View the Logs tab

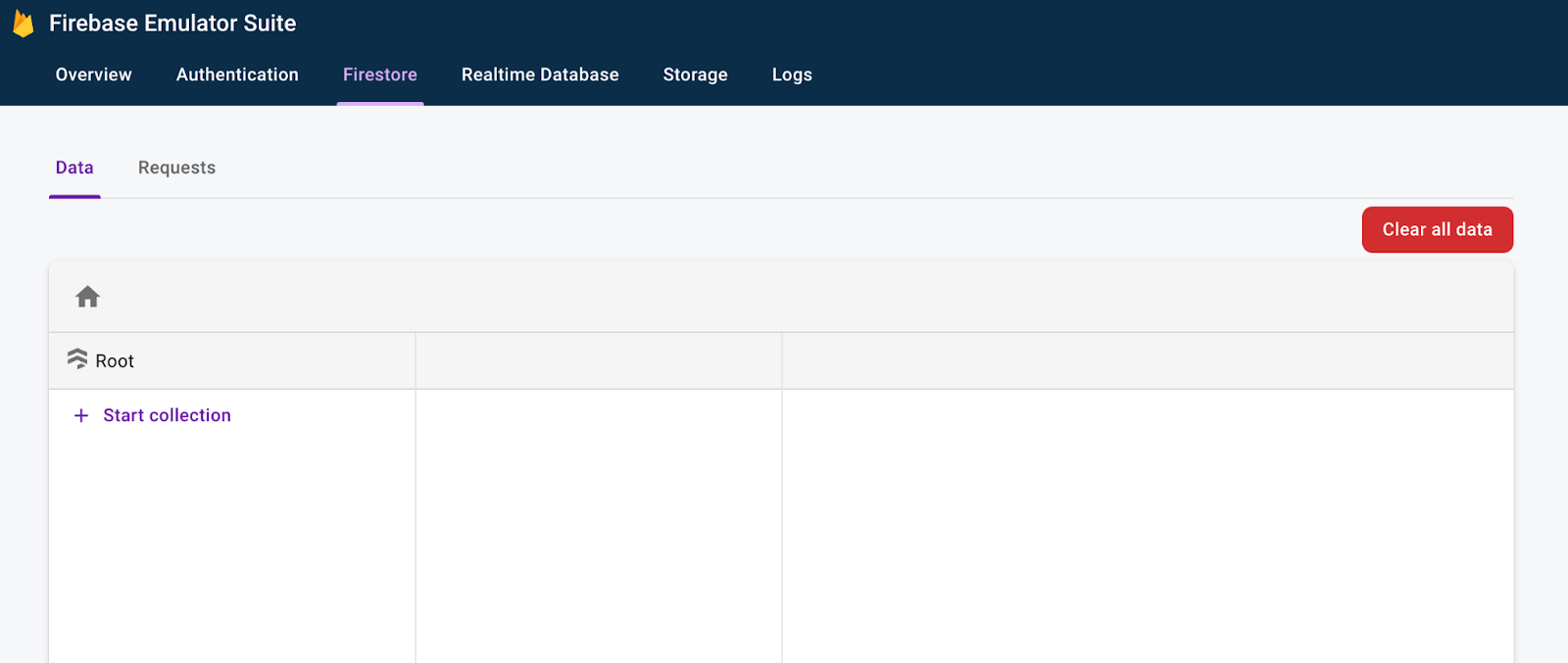click(792, 74)
